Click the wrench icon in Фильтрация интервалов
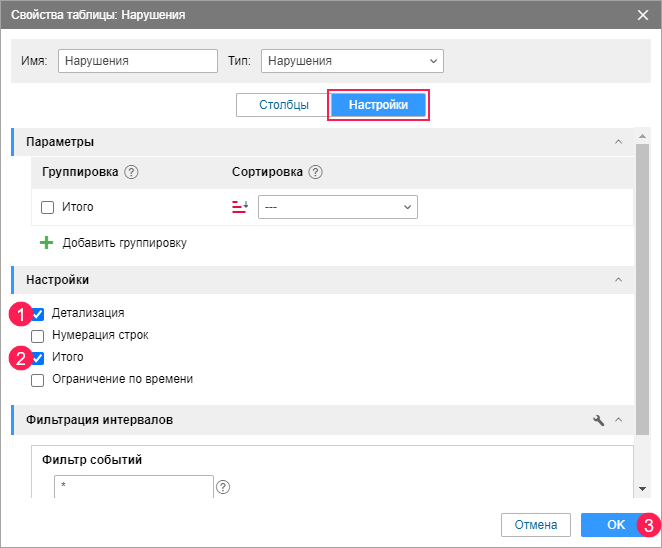Viewport: 662px width, 548px height. pyautogui.click(x=599, y=421)
